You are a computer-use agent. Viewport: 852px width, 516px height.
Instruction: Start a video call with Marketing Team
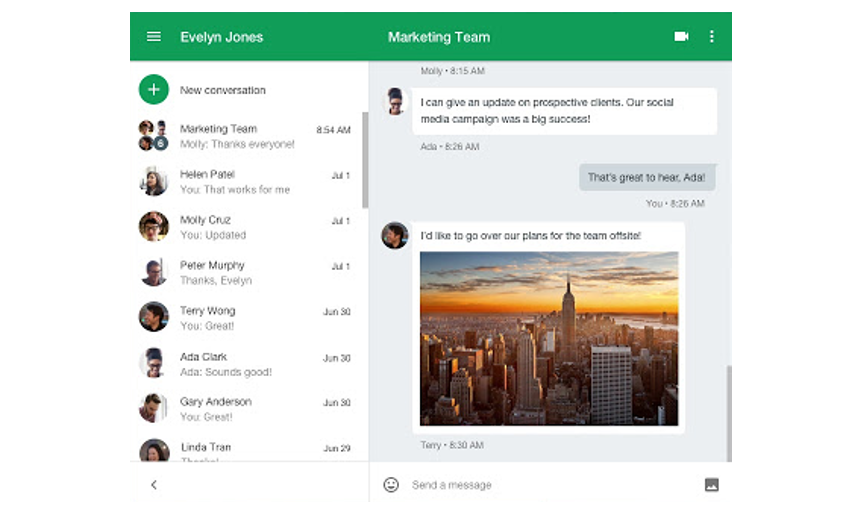pyautogui.click(x=681, y=36)
